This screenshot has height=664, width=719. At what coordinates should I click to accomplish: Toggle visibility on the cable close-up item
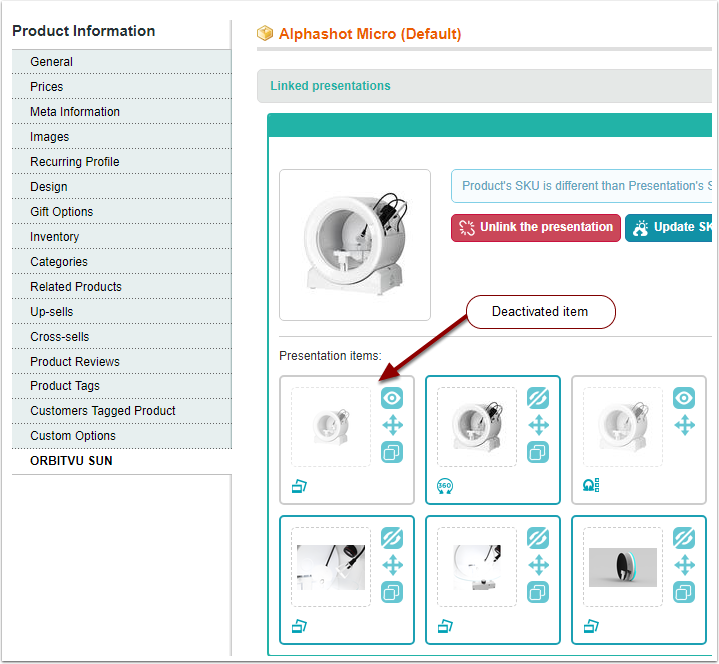(392, 538)
